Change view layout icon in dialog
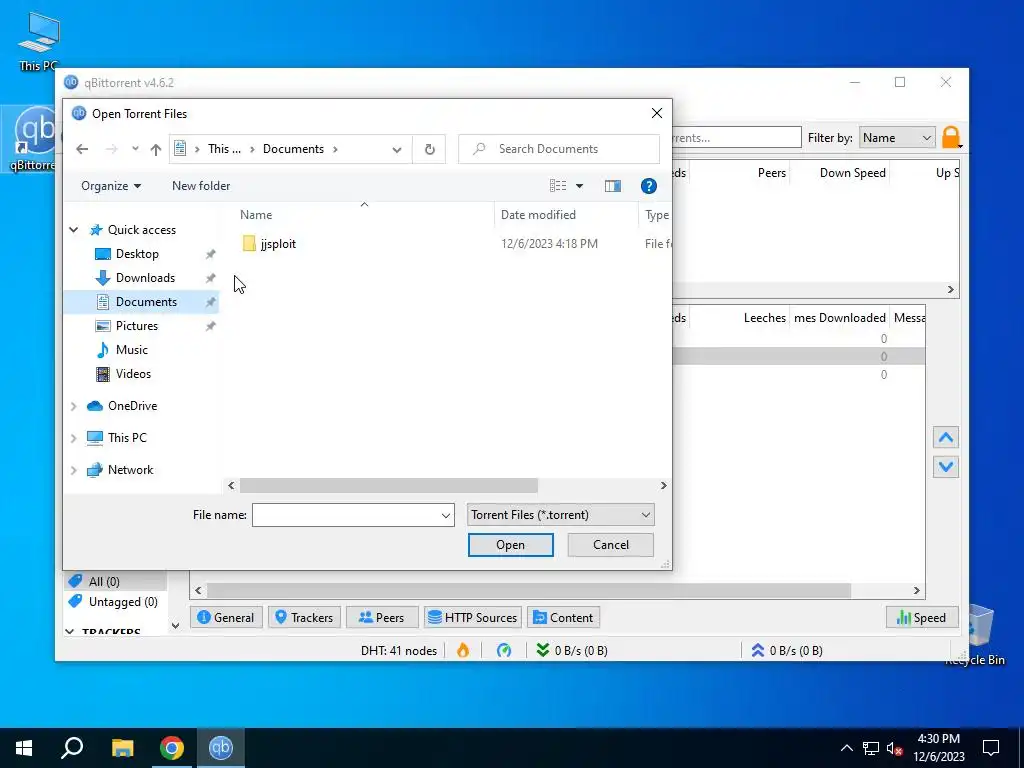Viewport: 1024px width, 768px height. tap(558, 186)
